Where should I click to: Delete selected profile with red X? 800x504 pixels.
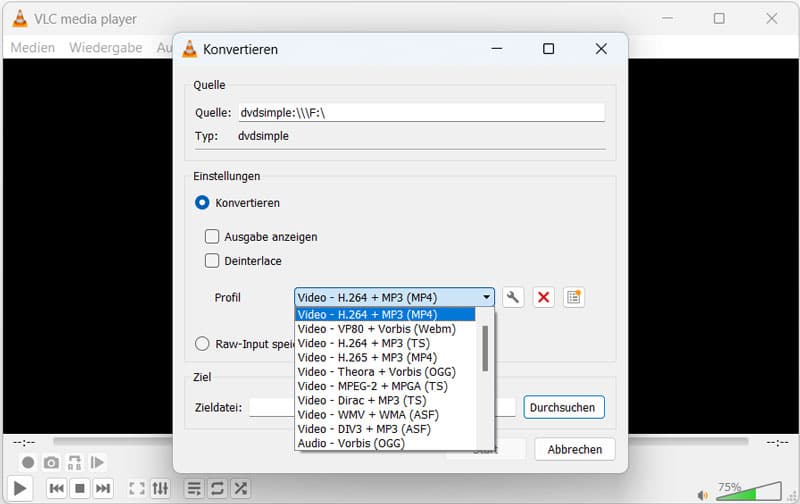(543, 297)
